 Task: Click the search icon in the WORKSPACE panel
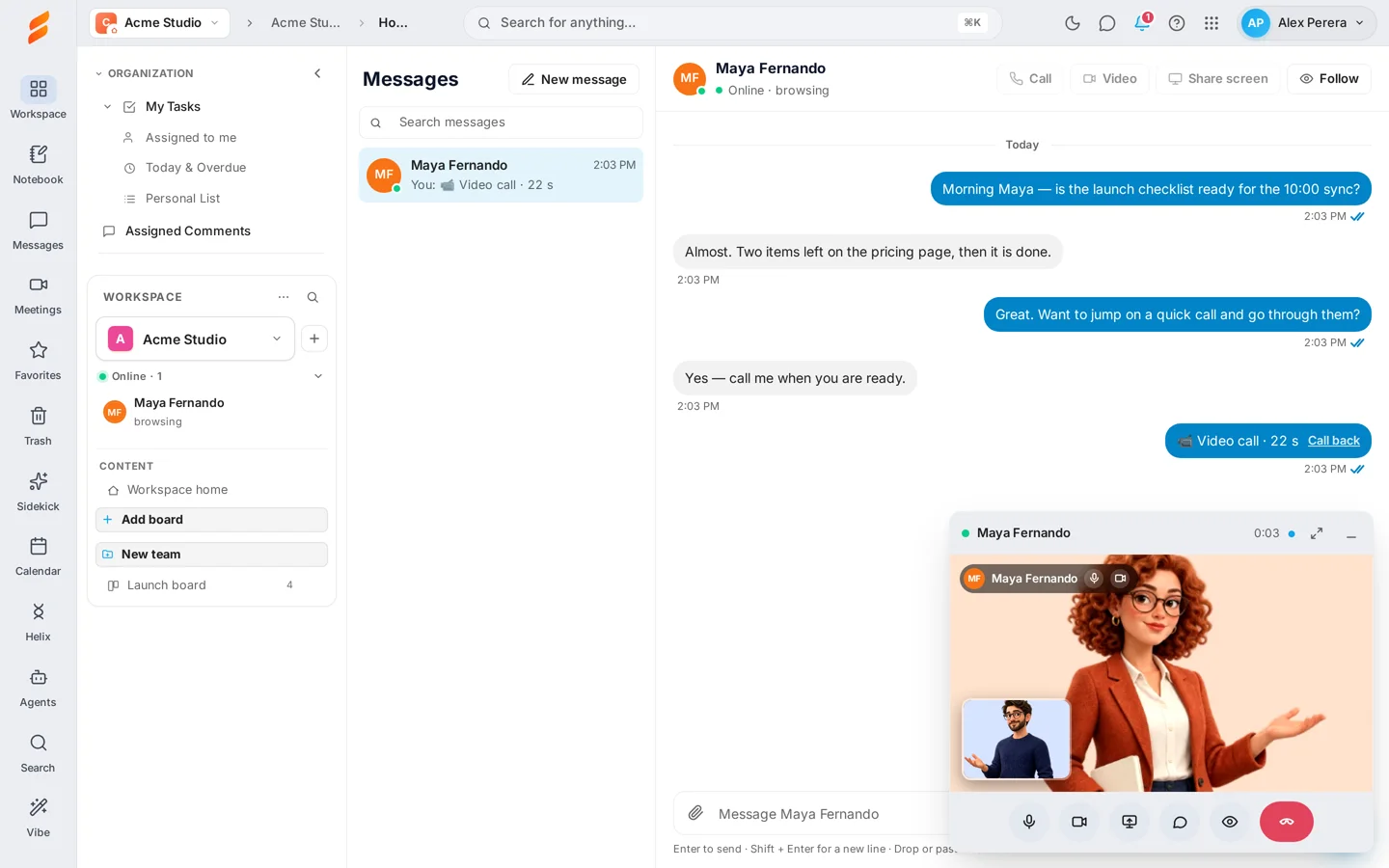313,297
